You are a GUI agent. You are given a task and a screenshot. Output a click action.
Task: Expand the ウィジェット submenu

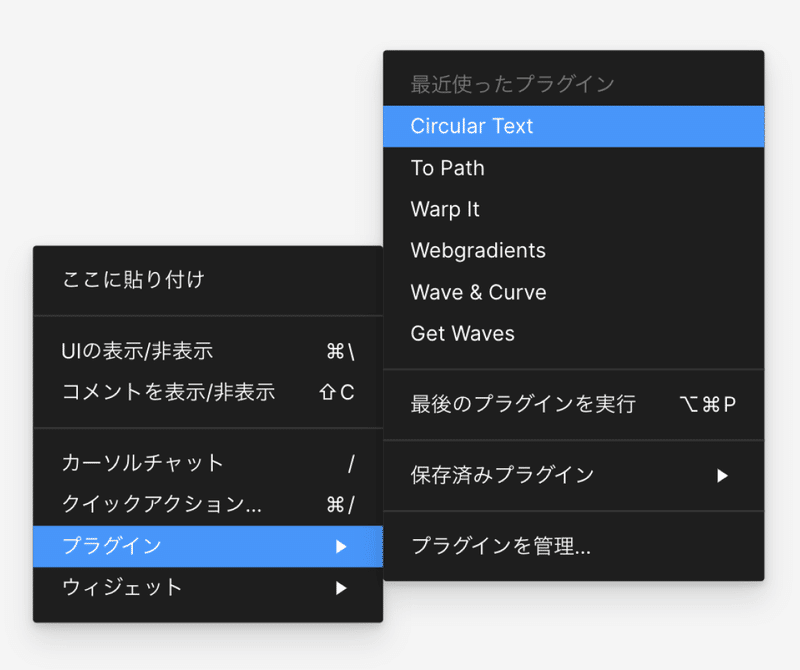(208, 588)
